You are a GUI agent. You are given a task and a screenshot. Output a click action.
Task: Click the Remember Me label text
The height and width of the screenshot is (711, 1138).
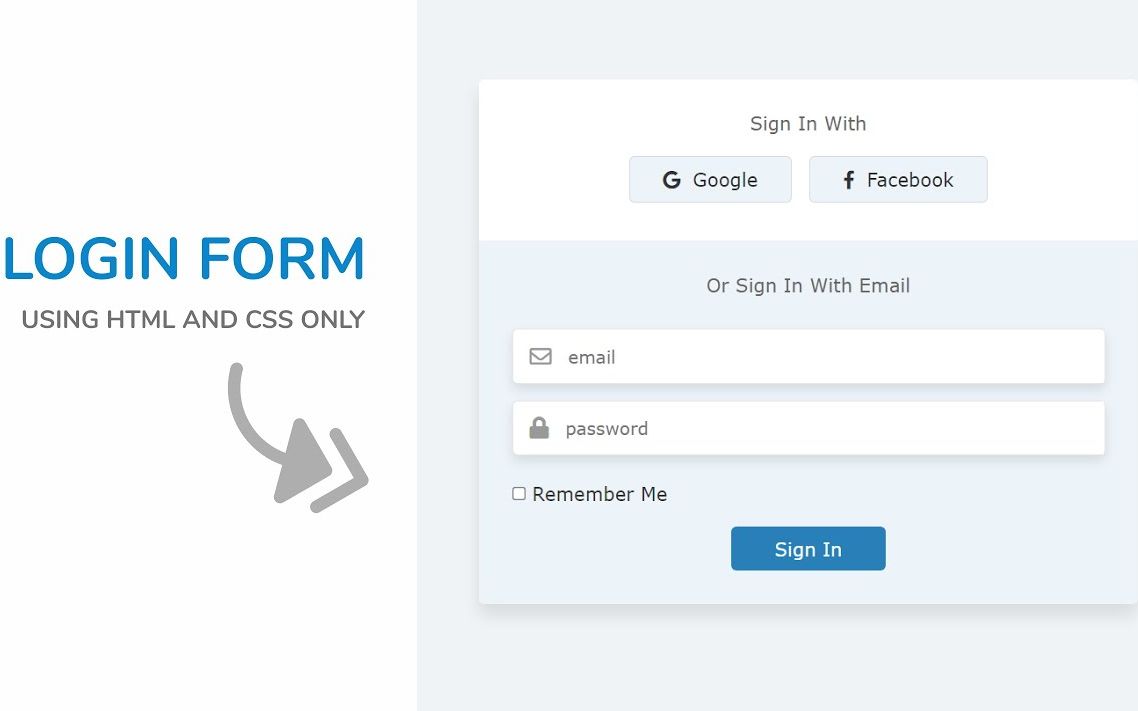[599, 494]
